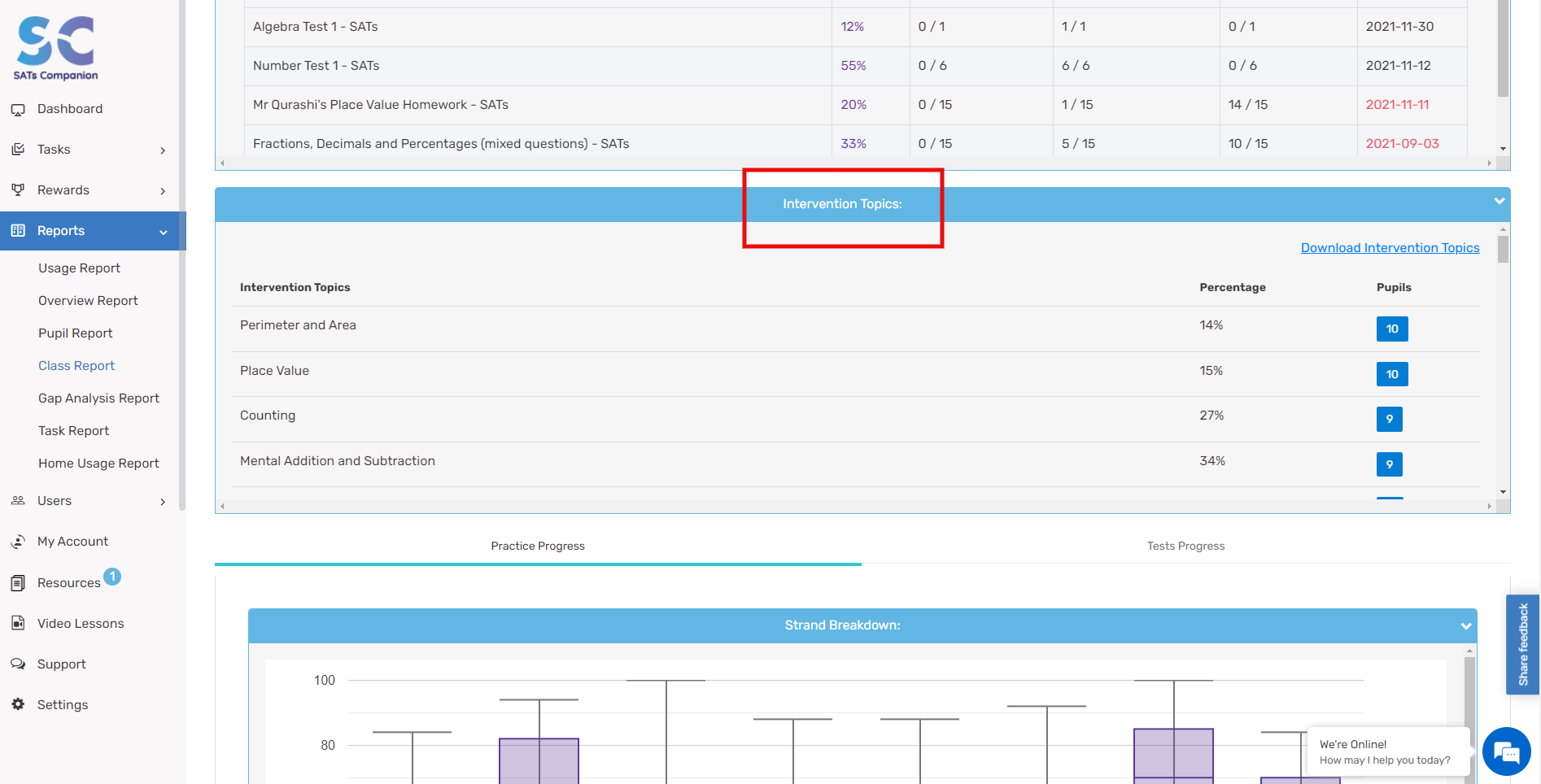
Task: Collapse the Strand Breakdown panel chevron
Action: coord(1466,626)
